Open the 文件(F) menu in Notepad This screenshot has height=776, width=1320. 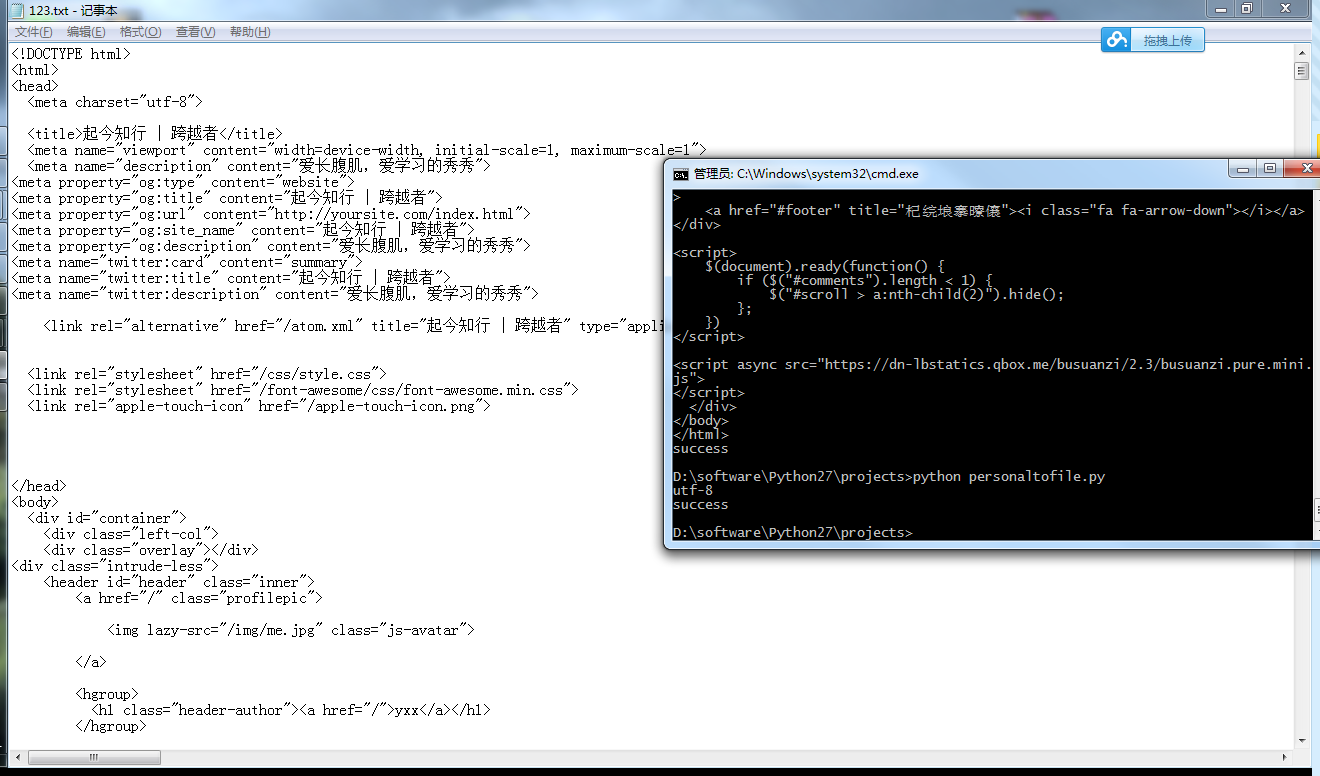34,32
